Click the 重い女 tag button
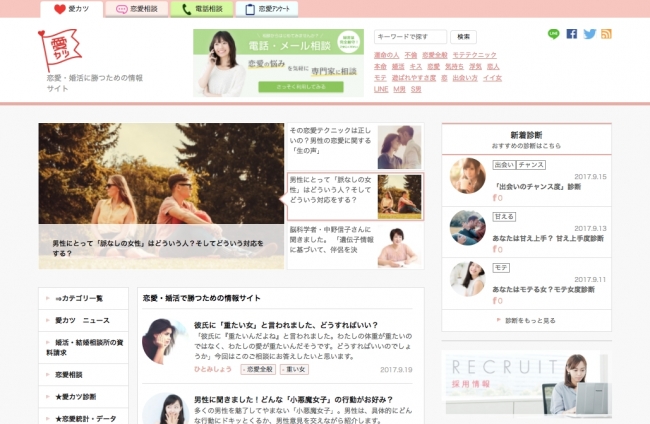This screenshot has width=650, height=424. click(294, 369)
